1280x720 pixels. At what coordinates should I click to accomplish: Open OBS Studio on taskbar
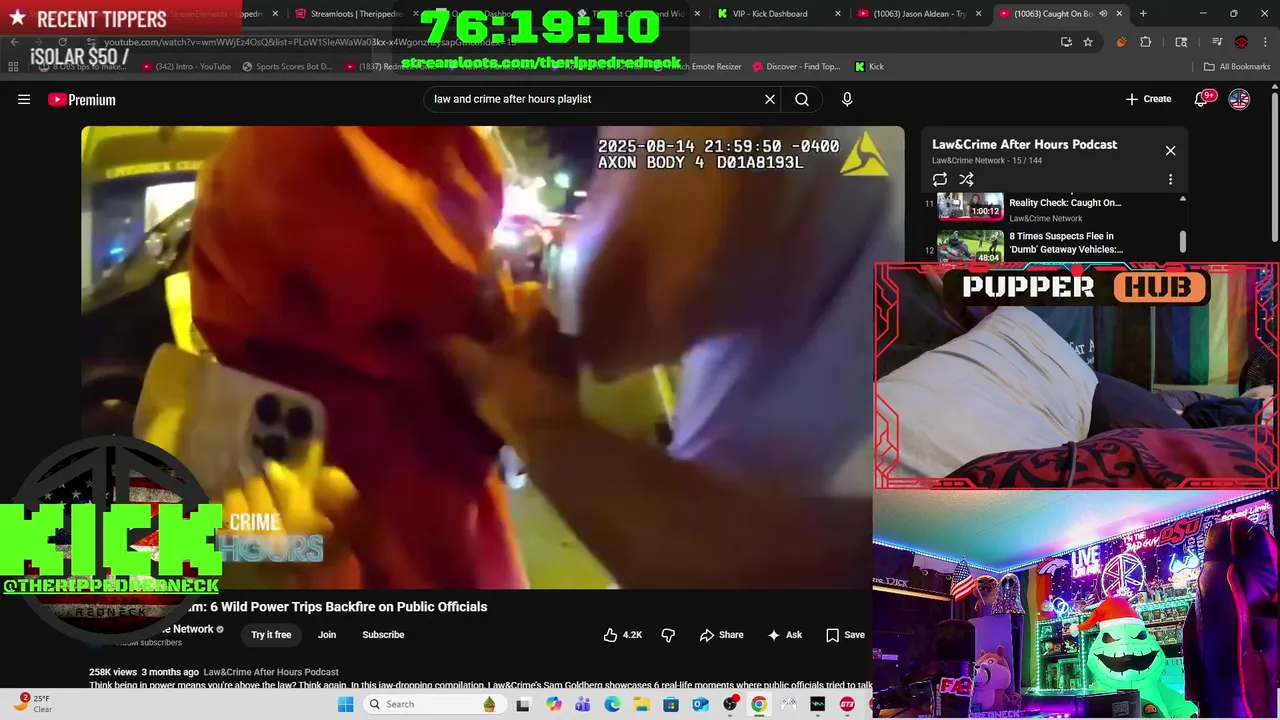point(730,704)
